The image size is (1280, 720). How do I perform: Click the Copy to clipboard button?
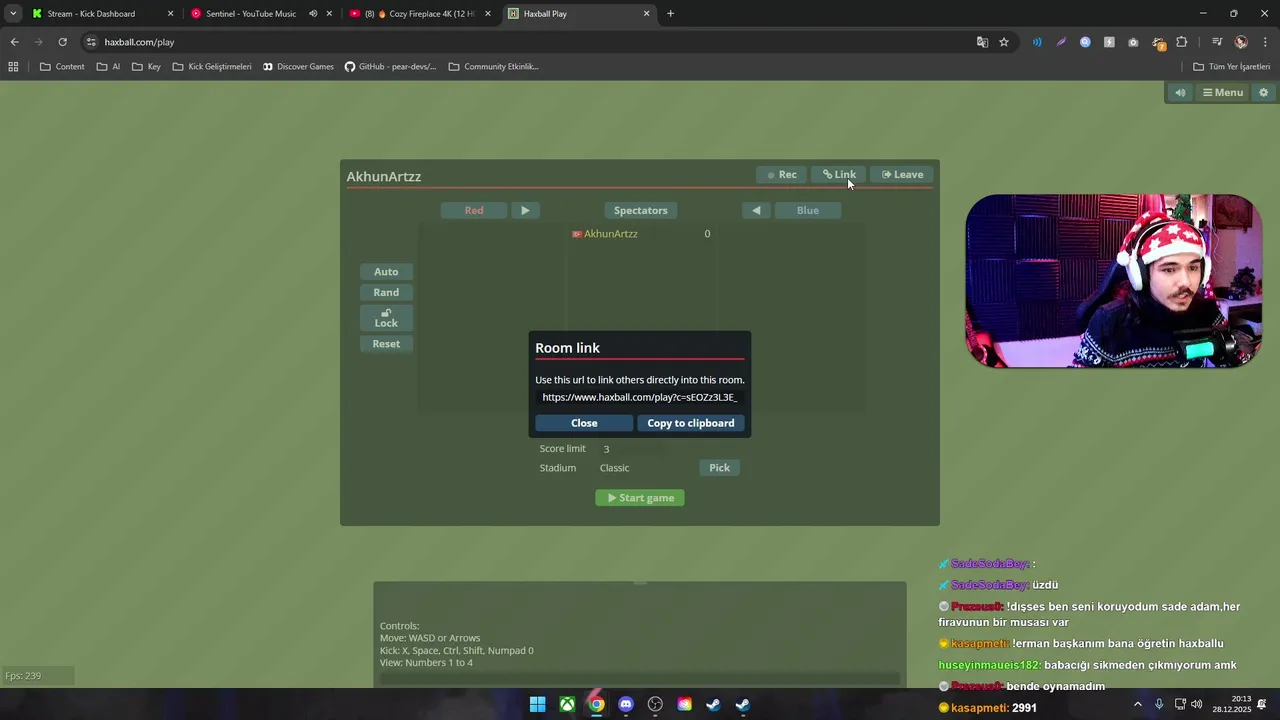point(690,423)
